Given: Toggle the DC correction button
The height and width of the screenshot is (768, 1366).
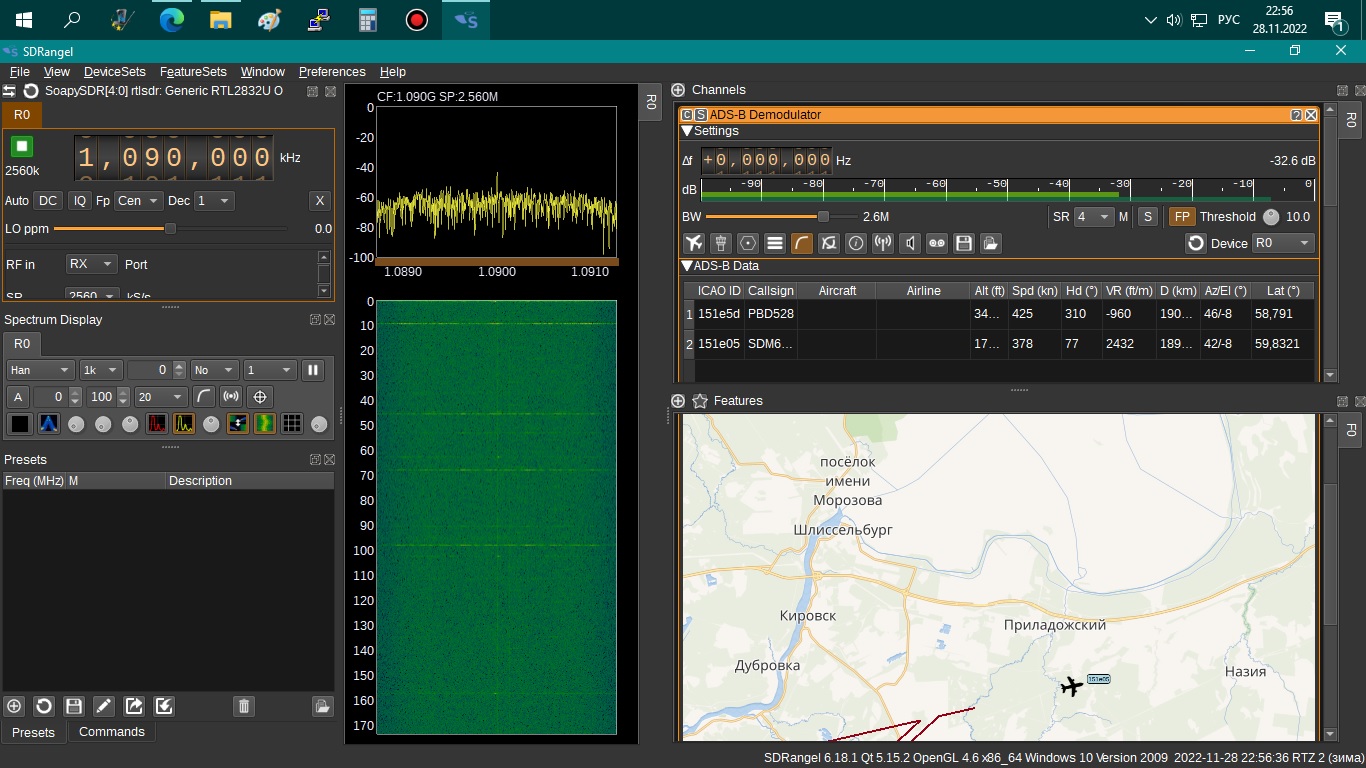Looking at the screenshot, I should click(48, 200).
